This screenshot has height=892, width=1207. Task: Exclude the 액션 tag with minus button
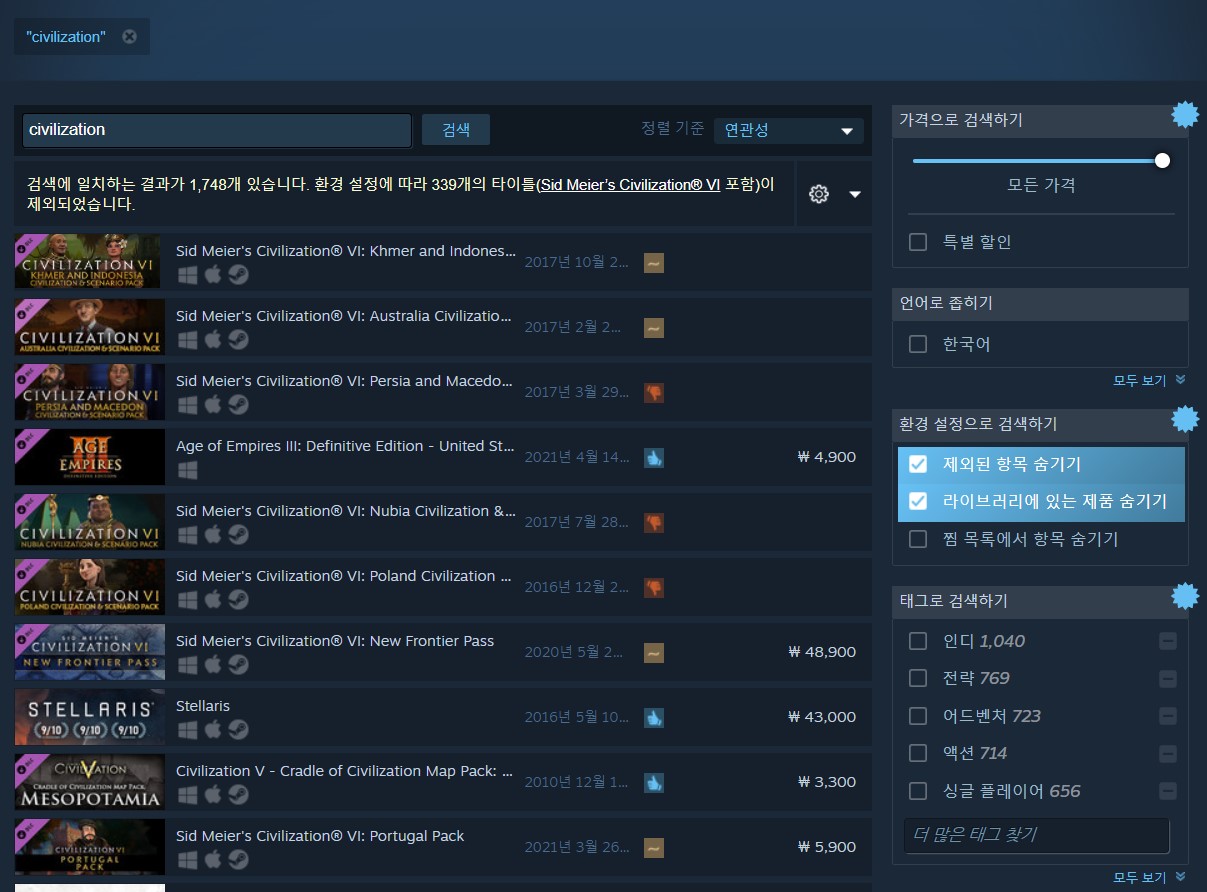tap(1167, 753)
